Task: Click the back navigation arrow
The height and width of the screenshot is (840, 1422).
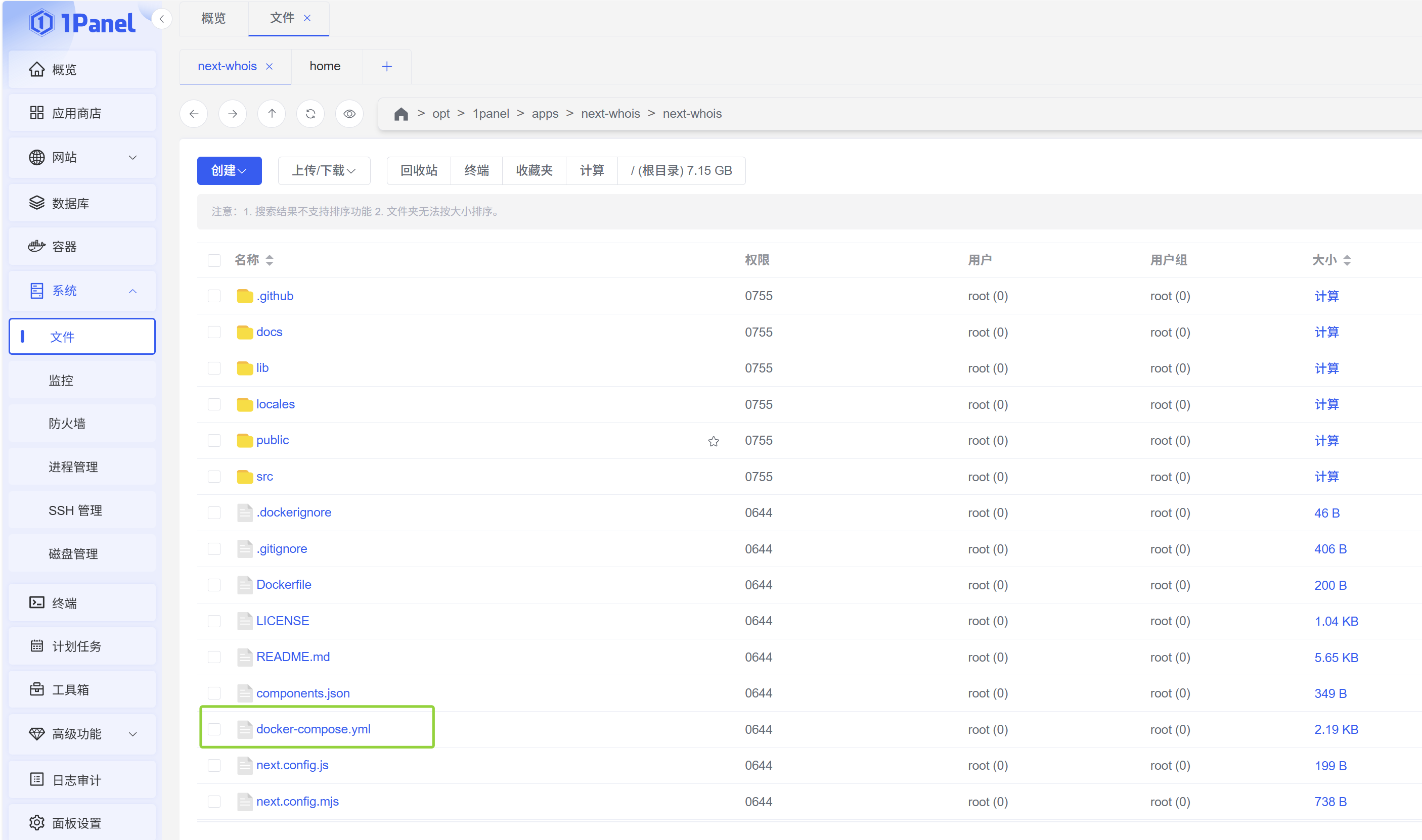Action: tap(194, 114)
